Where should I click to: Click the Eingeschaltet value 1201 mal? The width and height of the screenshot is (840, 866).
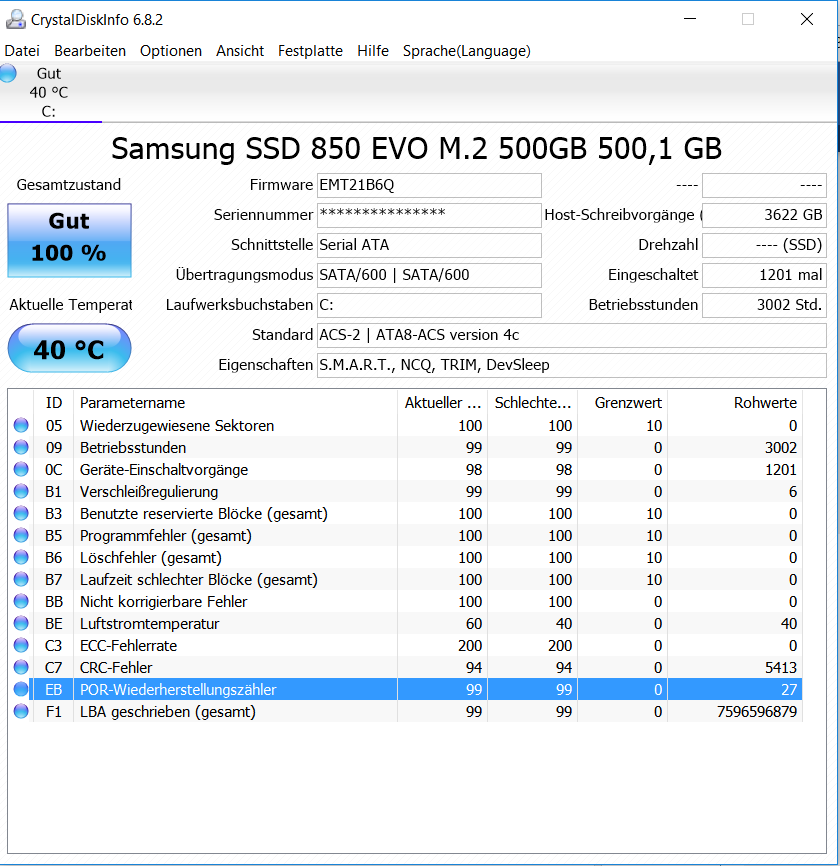click(x=764, y=275)
